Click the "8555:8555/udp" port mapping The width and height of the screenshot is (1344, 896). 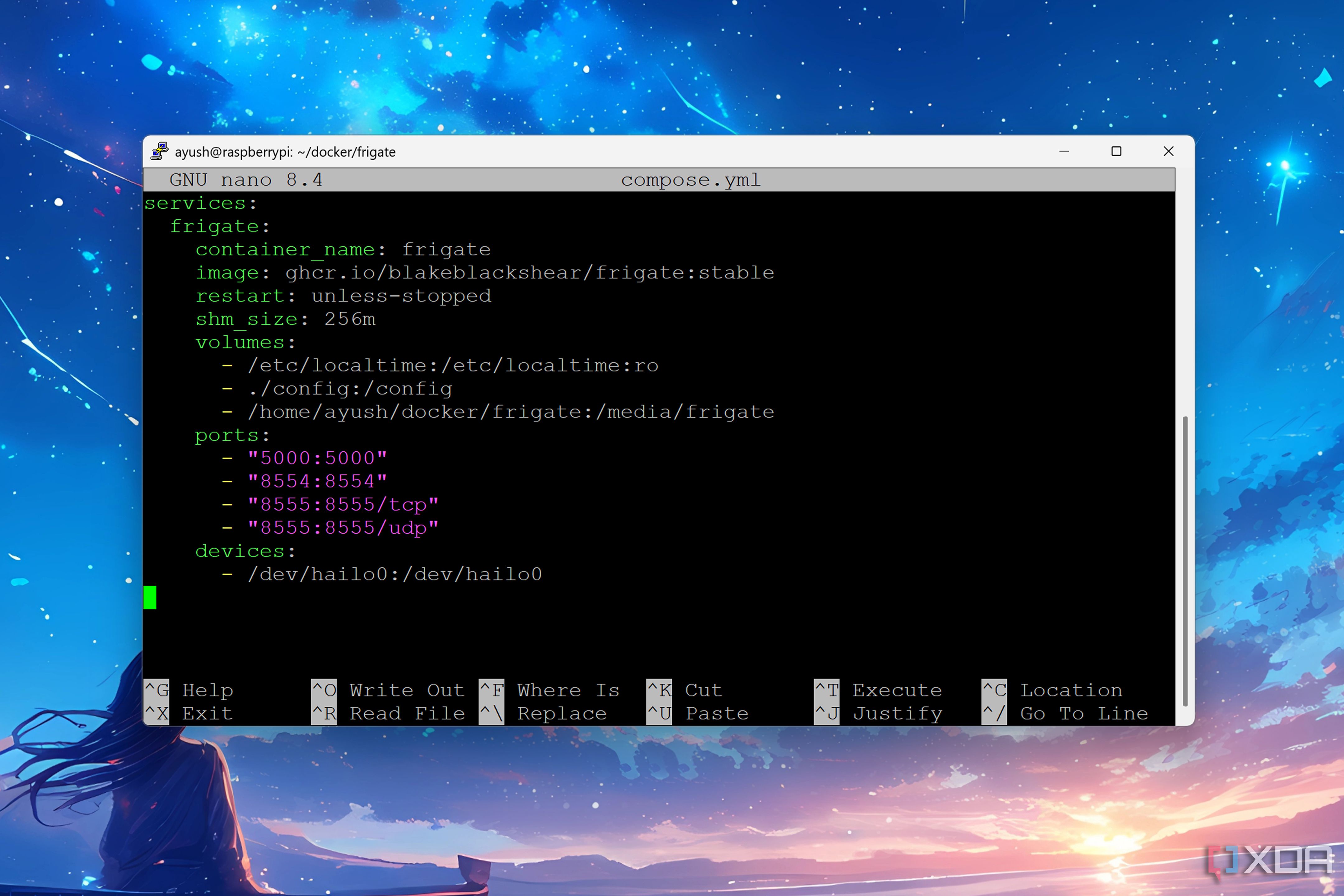pos(343,528)
